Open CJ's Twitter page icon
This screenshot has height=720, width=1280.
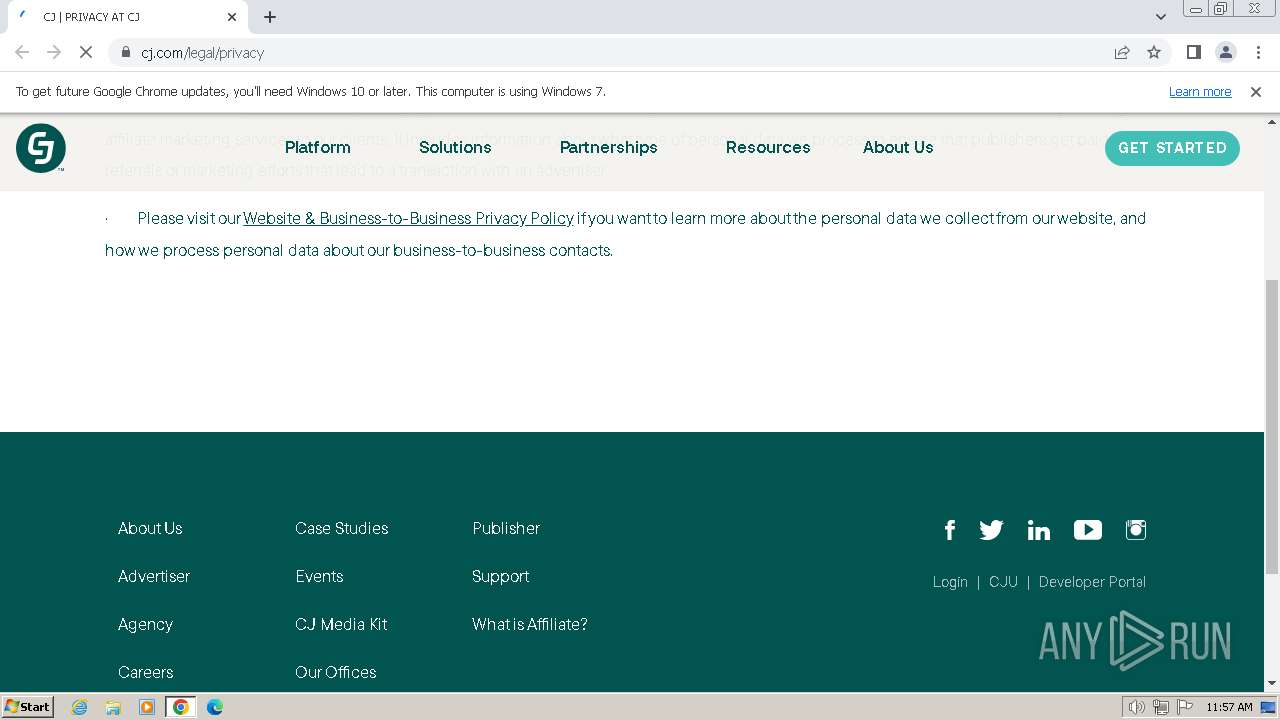991,530
